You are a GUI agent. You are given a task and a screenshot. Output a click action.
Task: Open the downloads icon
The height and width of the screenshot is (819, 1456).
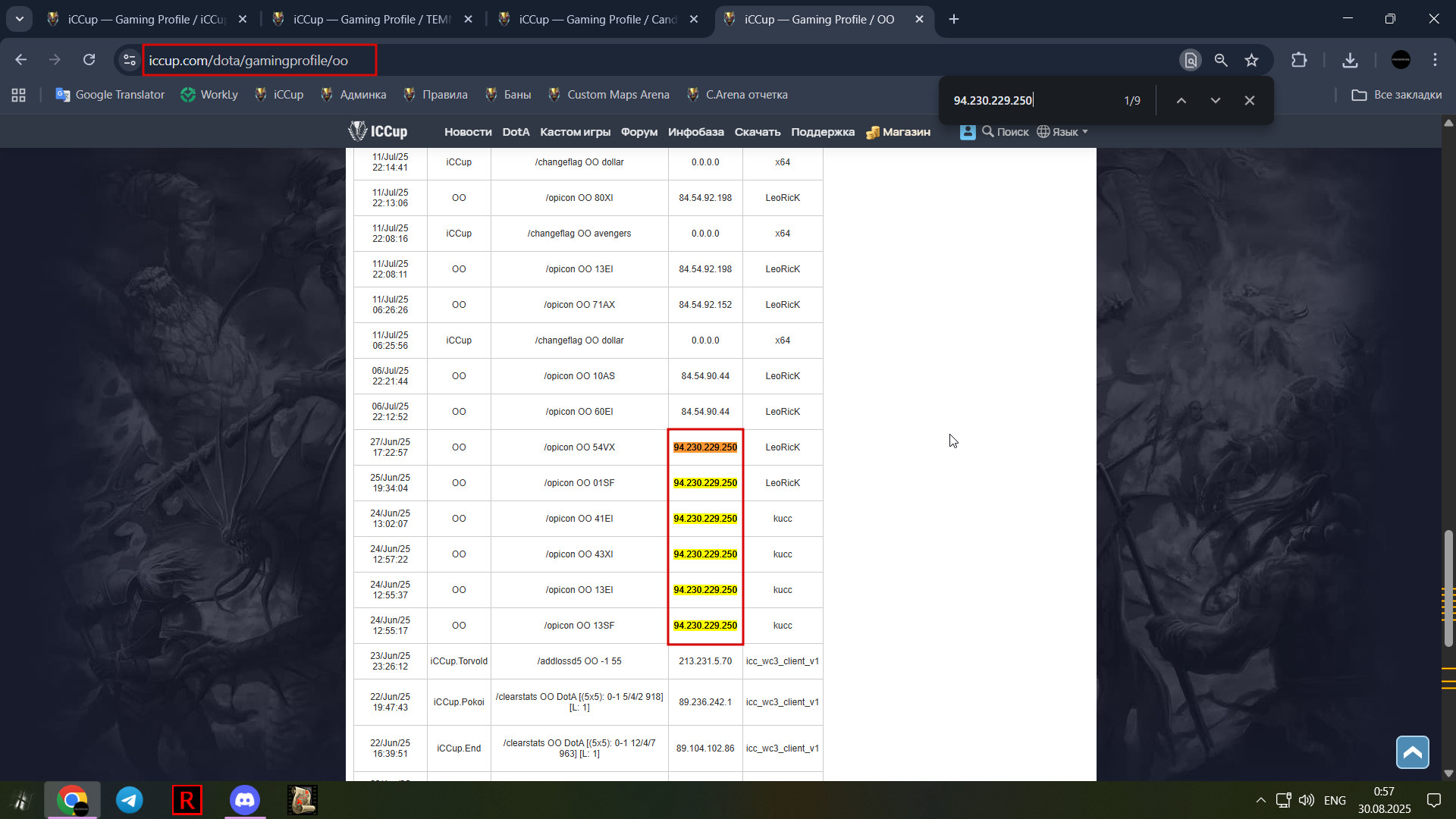tap(1350, 60)
